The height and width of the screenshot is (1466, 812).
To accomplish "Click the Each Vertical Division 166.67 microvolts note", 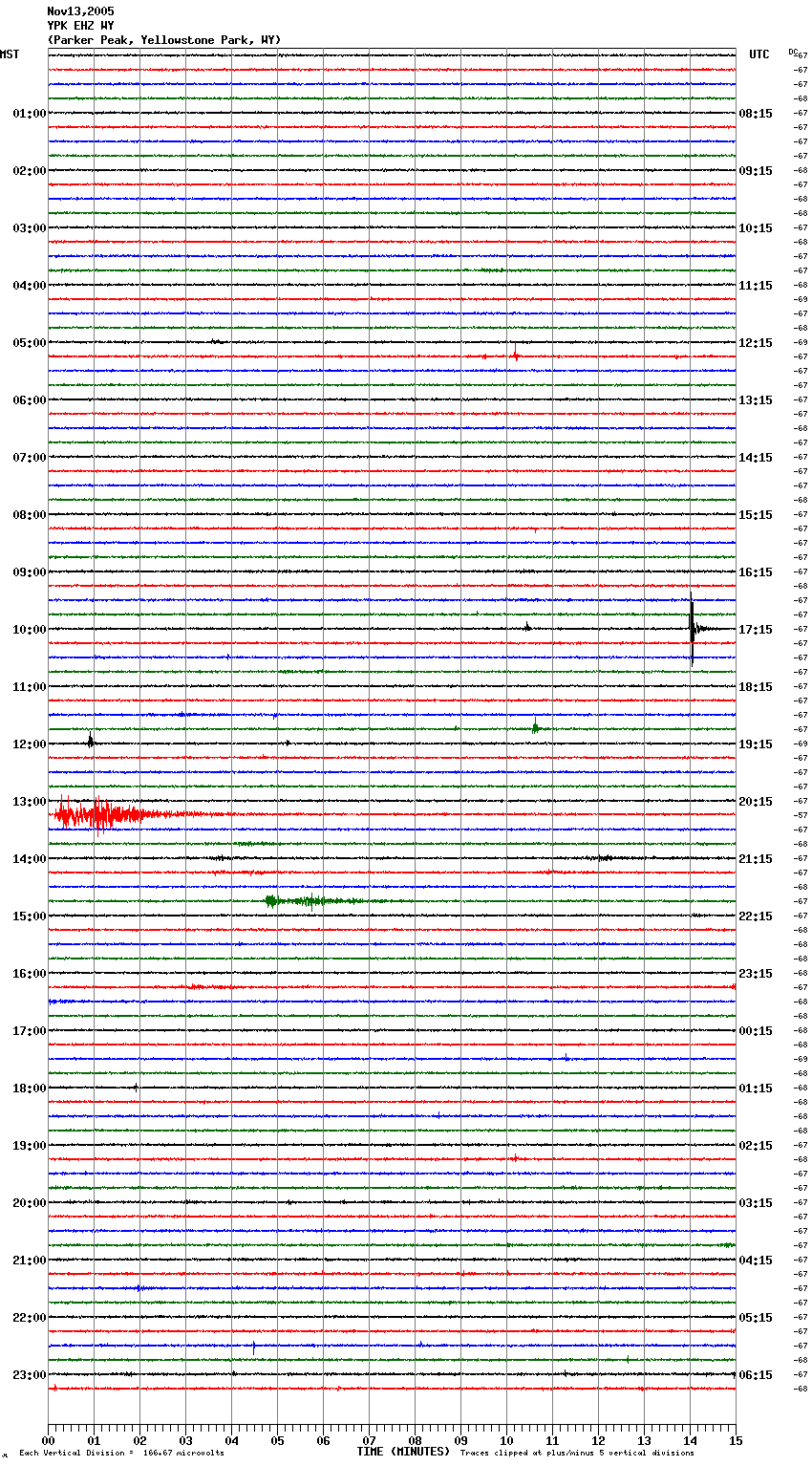I will (x=121, y=1453).
